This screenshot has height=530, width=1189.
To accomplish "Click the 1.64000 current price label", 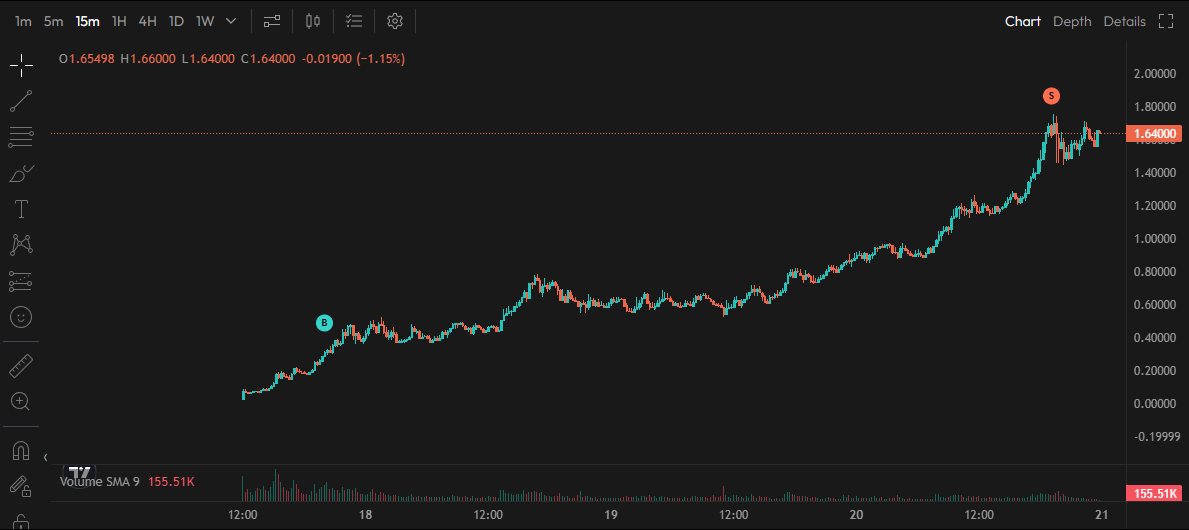I will click(1155, 134).
